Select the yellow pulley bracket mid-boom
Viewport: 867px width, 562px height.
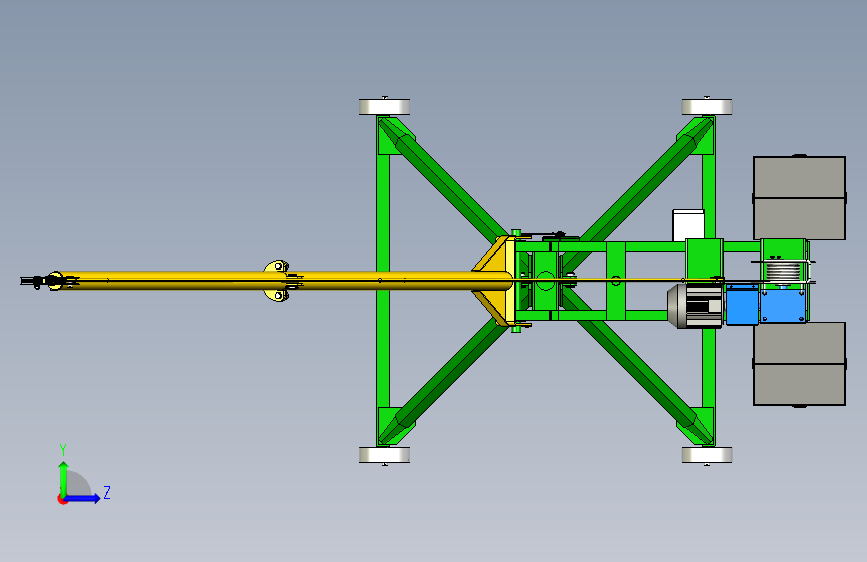pyautogui.click(x=276, y=280)
